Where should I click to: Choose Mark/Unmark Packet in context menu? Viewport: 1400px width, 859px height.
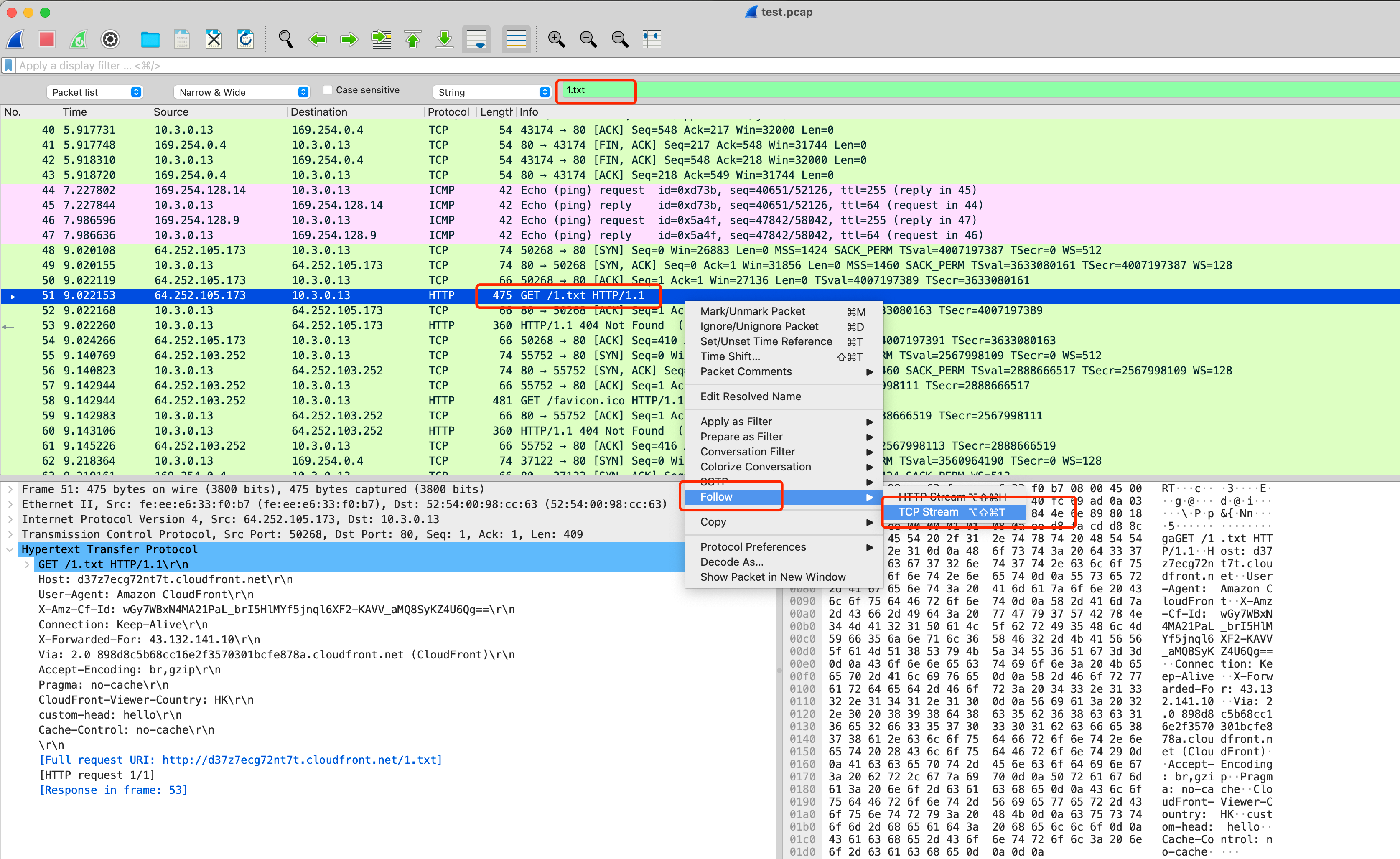pyautogui.click(x=784, y=311)
